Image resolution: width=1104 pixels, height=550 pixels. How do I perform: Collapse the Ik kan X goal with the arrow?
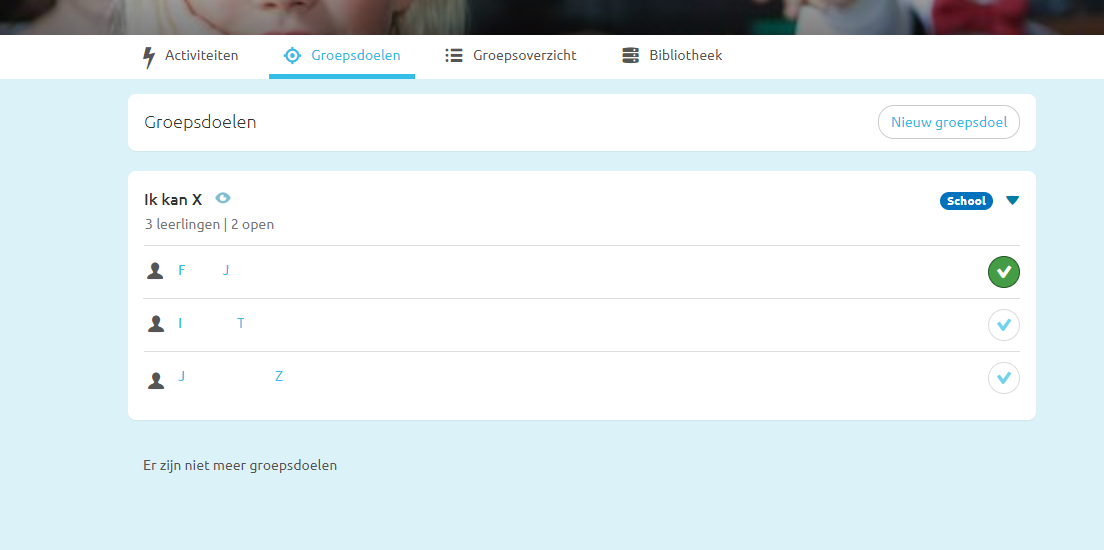(x=1012, y=201)
